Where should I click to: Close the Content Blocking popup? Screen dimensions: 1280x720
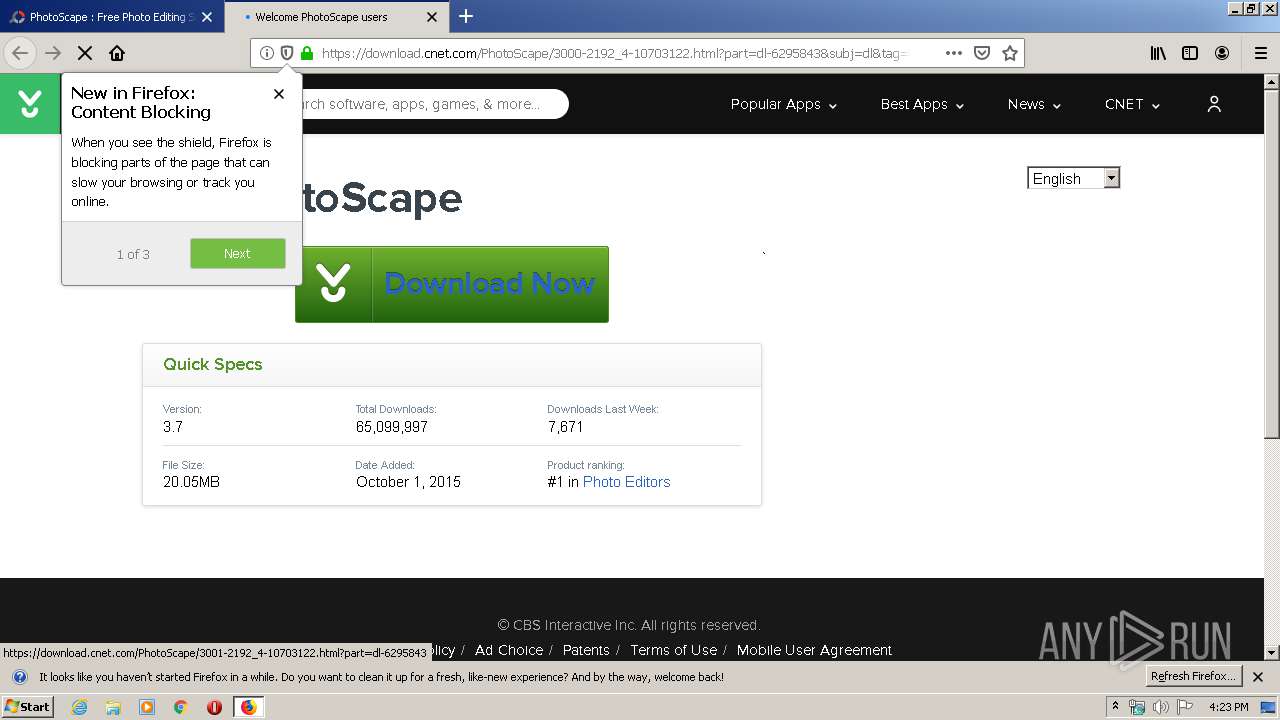coord(279,94)
